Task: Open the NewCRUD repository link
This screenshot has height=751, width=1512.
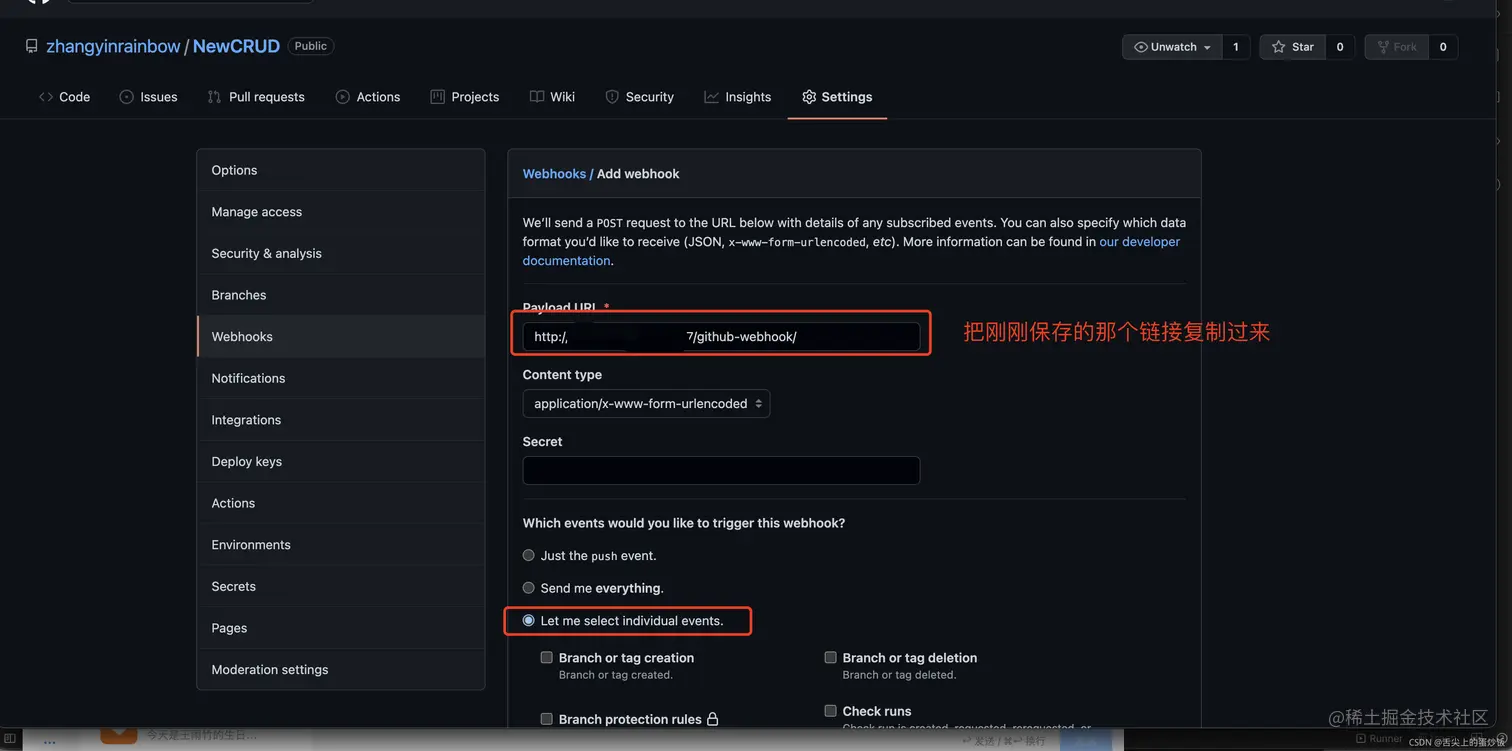Action: pos(236,46)
